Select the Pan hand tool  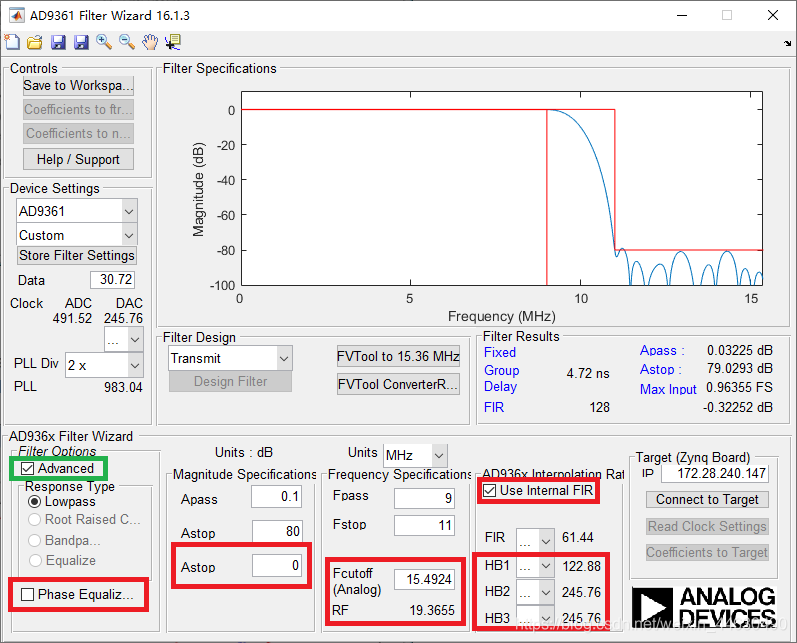(150, 42)
